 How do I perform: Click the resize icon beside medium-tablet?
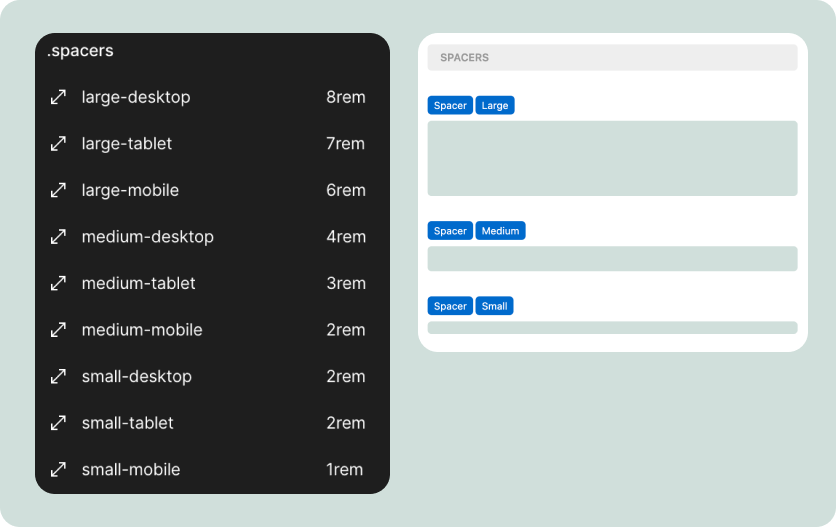point(58,283)
